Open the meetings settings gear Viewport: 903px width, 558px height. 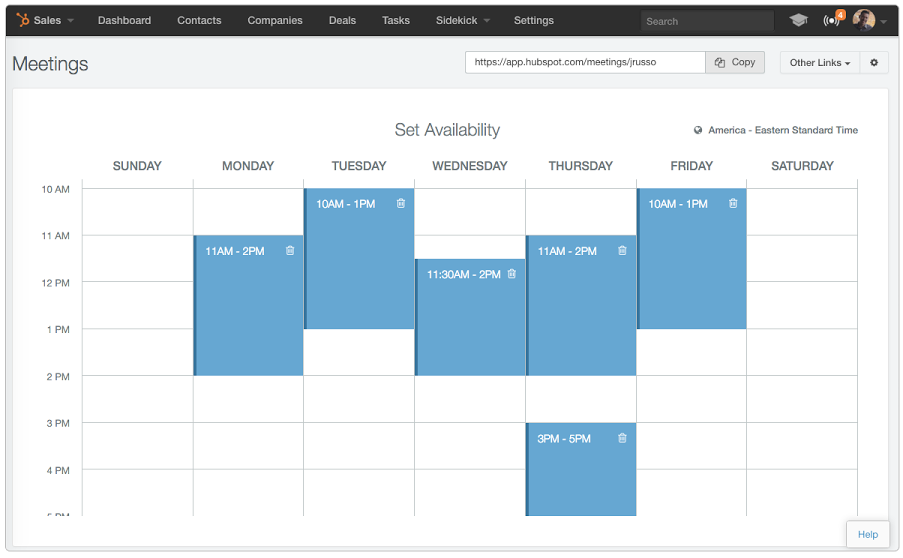coord(874,62)
